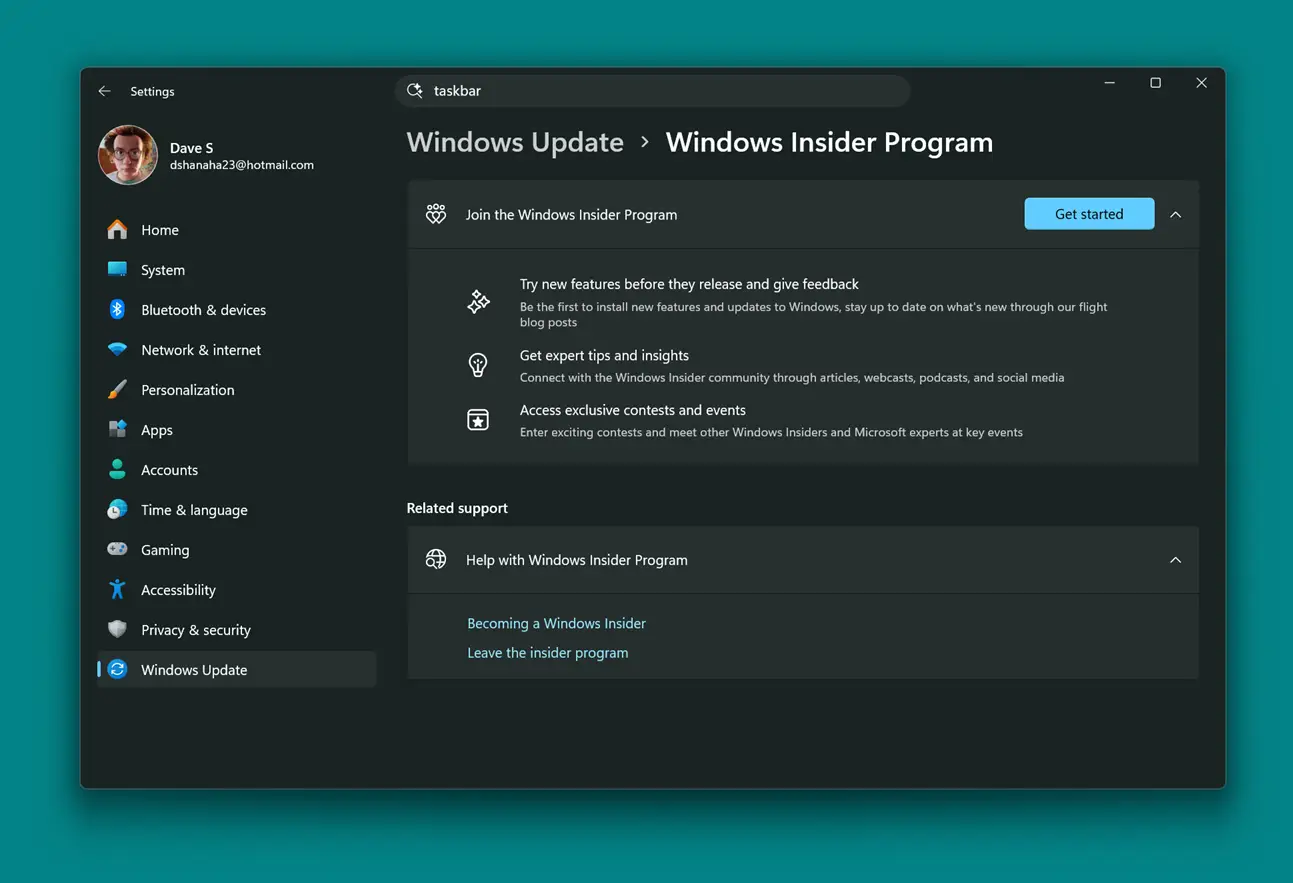Click the star calendar icon beside contests
Image resolution: width=1293 pixels, height=883 pixels.
[479, 420]
